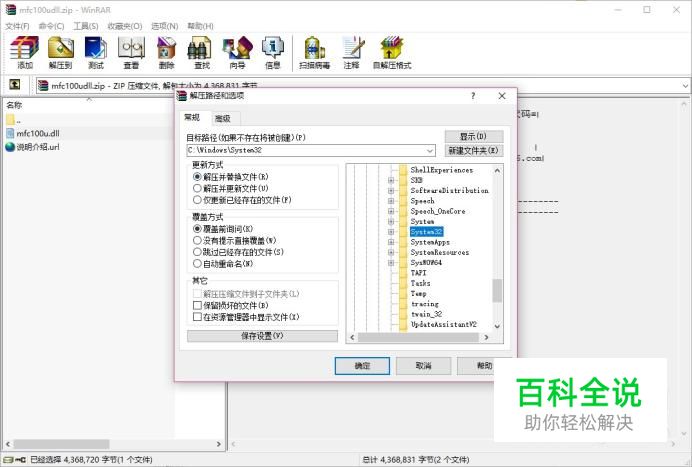The height and width of the screenshot is (467, 692).
Task: Select 解压并替换文件 radio button
Action: [x=197, y=177]
